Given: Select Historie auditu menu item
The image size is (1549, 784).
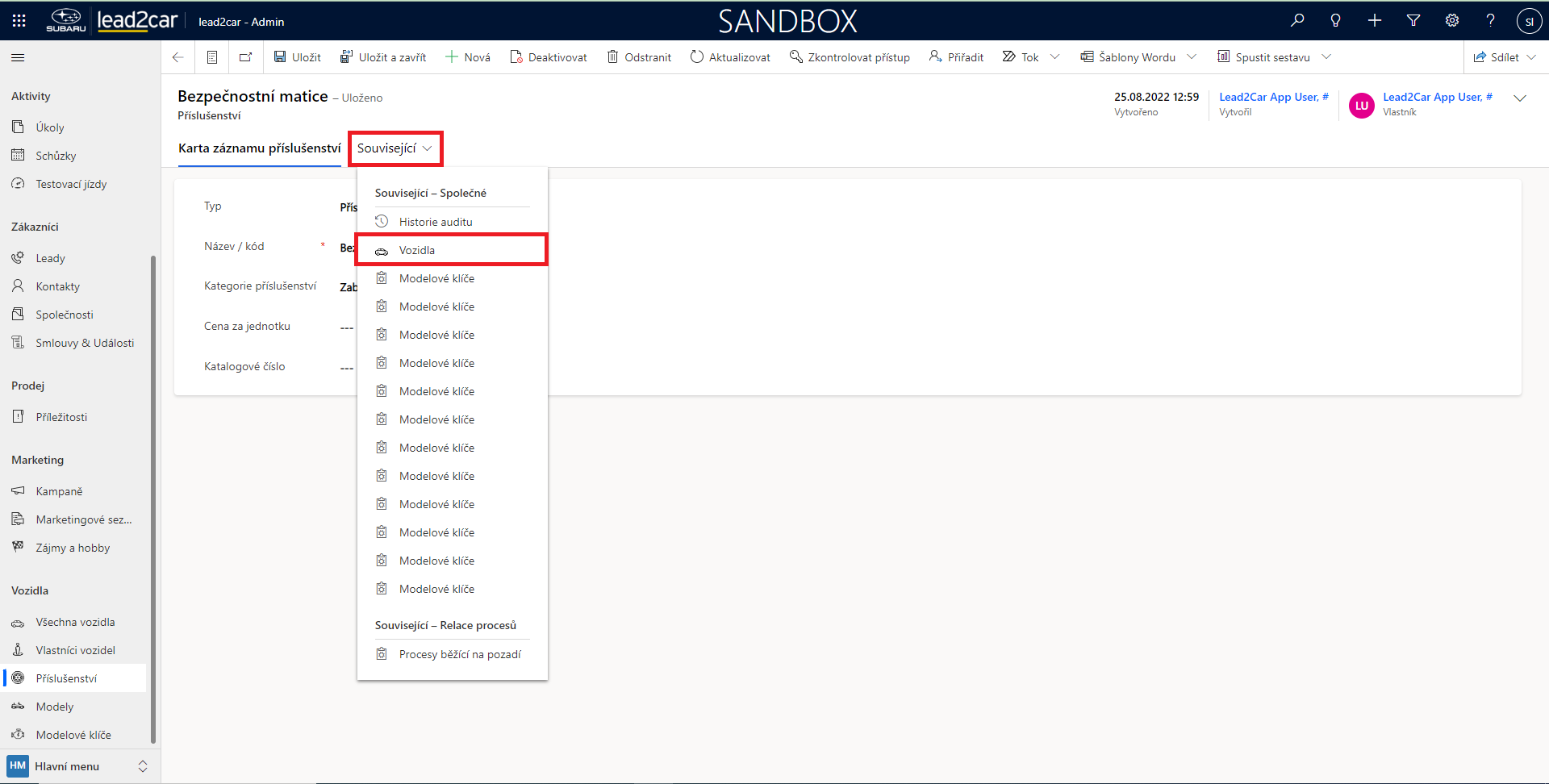Looking at the screenshot, I should 436,222.
